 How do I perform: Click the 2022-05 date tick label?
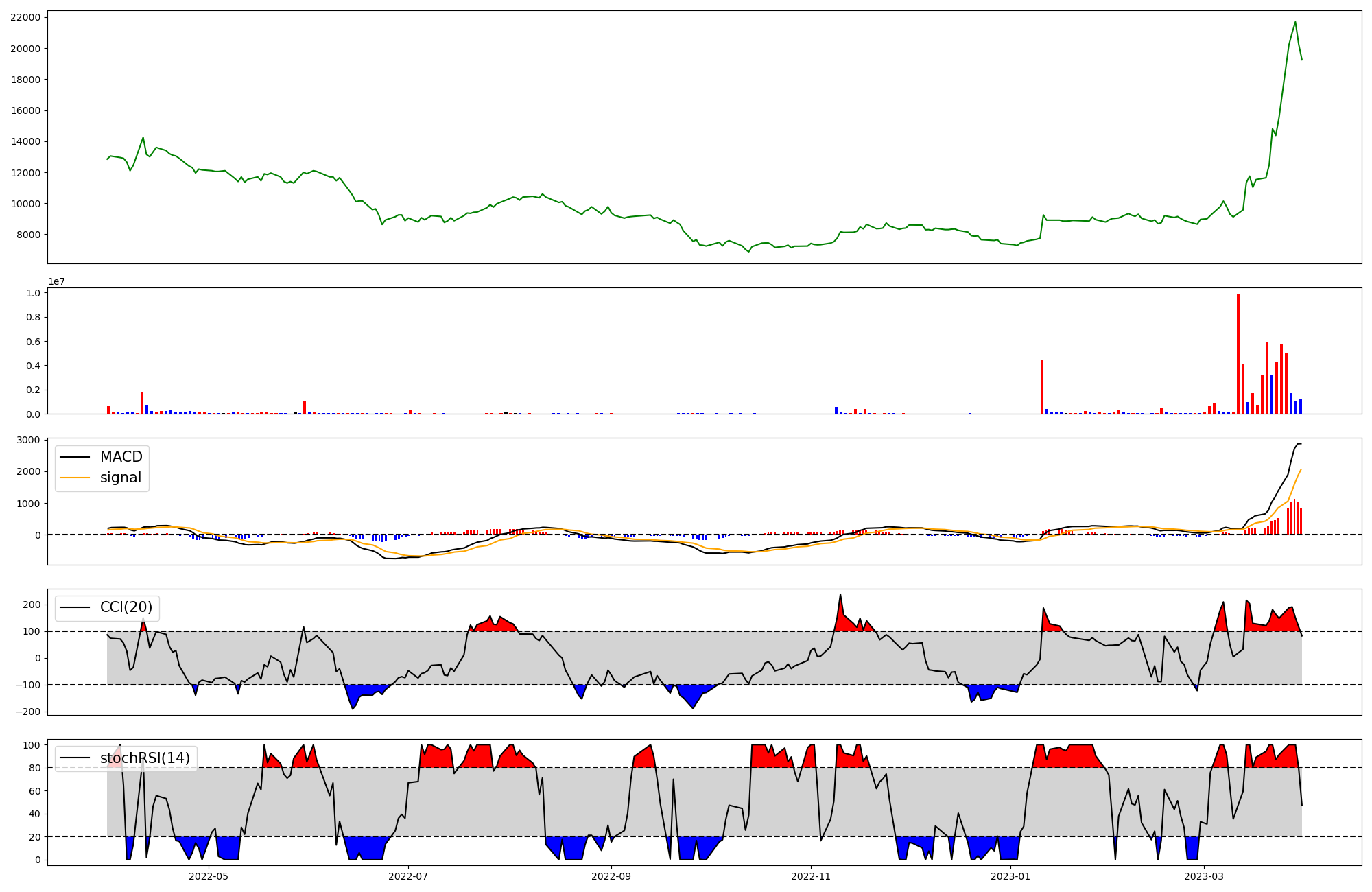pyautogui.click(x=208, y=876)
